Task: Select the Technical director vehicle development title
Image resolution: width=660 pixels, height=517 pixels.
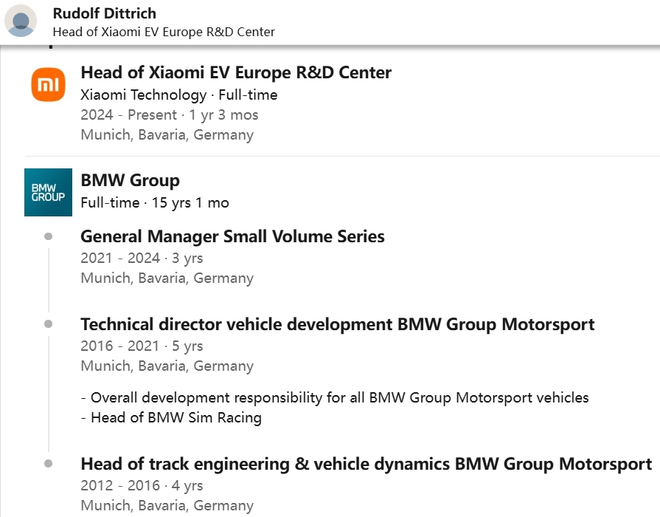Action: (x=337, y=325)
